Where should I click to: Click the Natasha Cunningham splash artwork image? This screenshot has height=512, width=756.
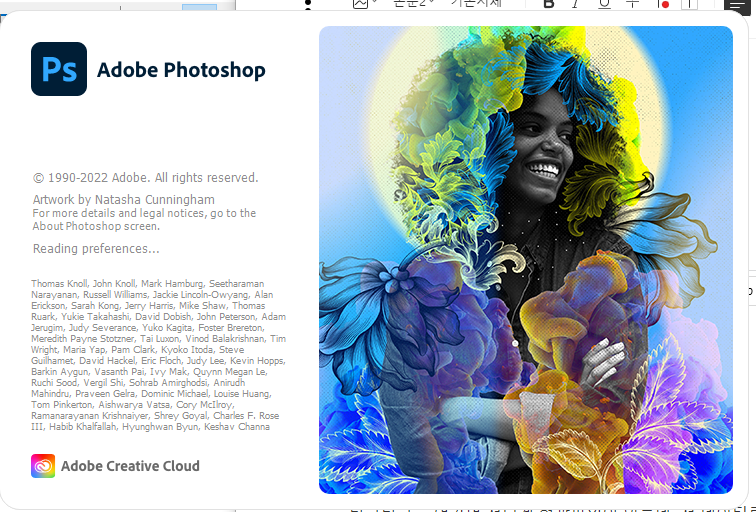(x=526, y=260)
